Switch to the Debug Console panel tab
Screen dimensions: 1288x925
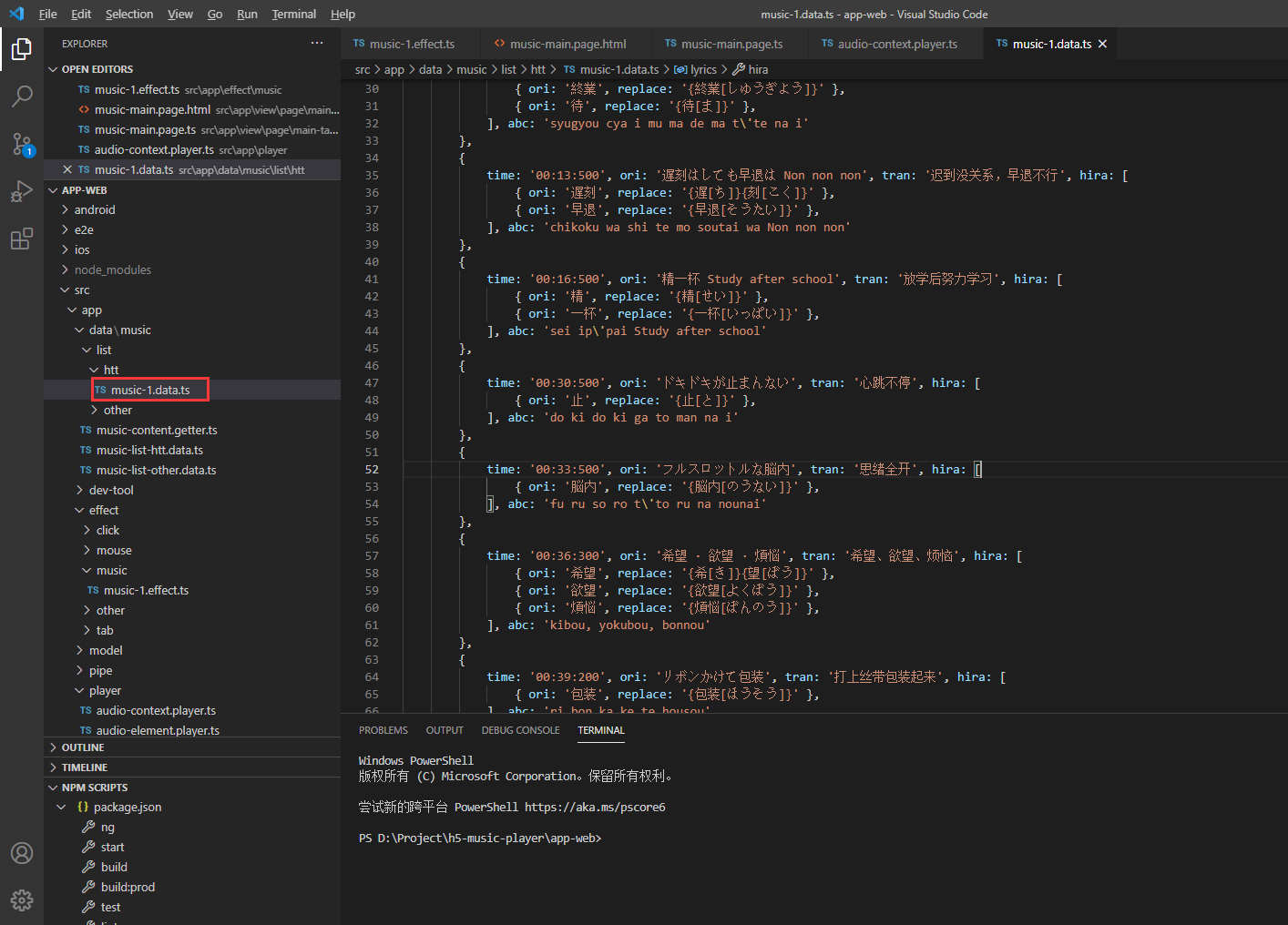[520, 730]
